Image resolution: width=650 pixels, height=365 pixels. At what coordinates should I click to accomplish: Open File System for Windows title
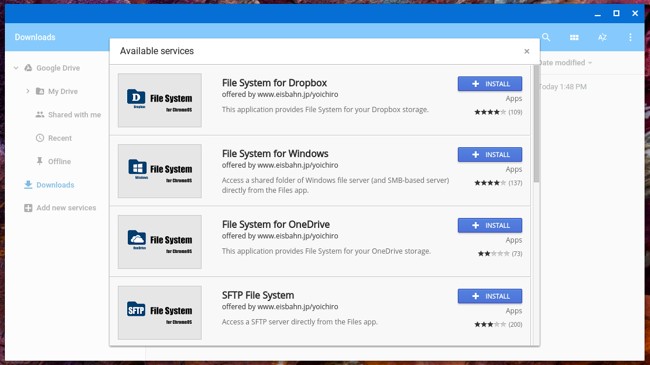click(x=275, y=153)
